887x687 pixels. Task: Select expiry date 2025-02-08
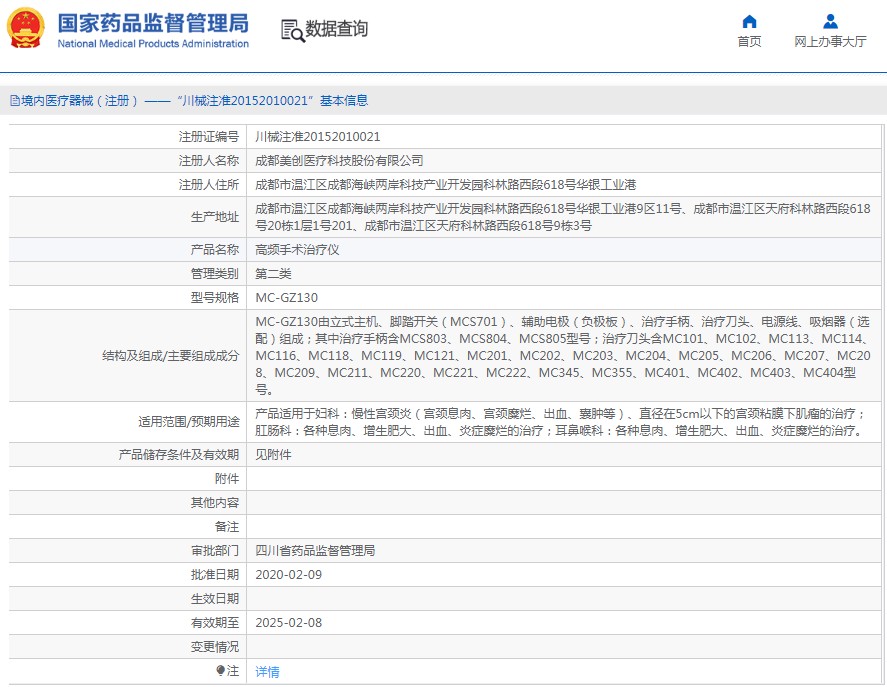click(289, 622)
